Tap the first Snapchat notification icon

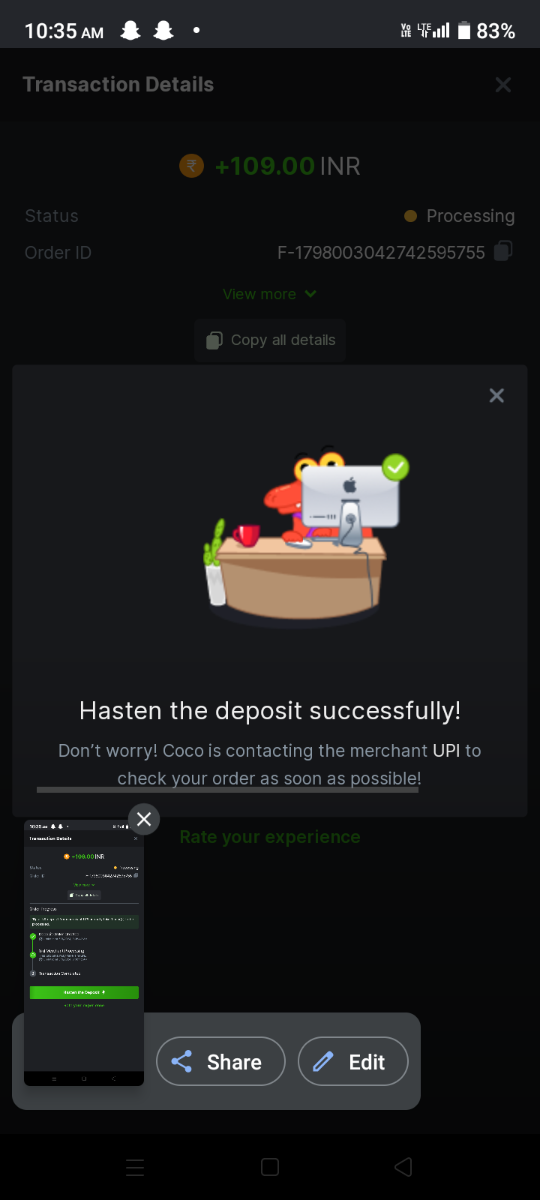(130, 31)
